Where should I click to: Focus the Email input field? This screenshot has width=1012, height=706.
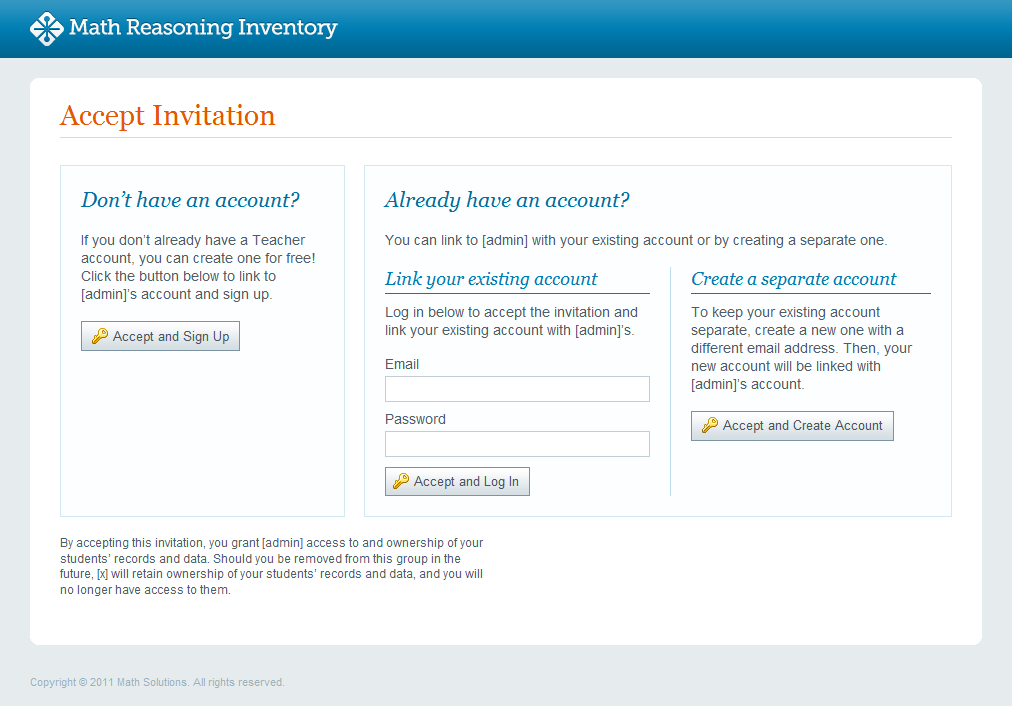[x=517, y=389]
